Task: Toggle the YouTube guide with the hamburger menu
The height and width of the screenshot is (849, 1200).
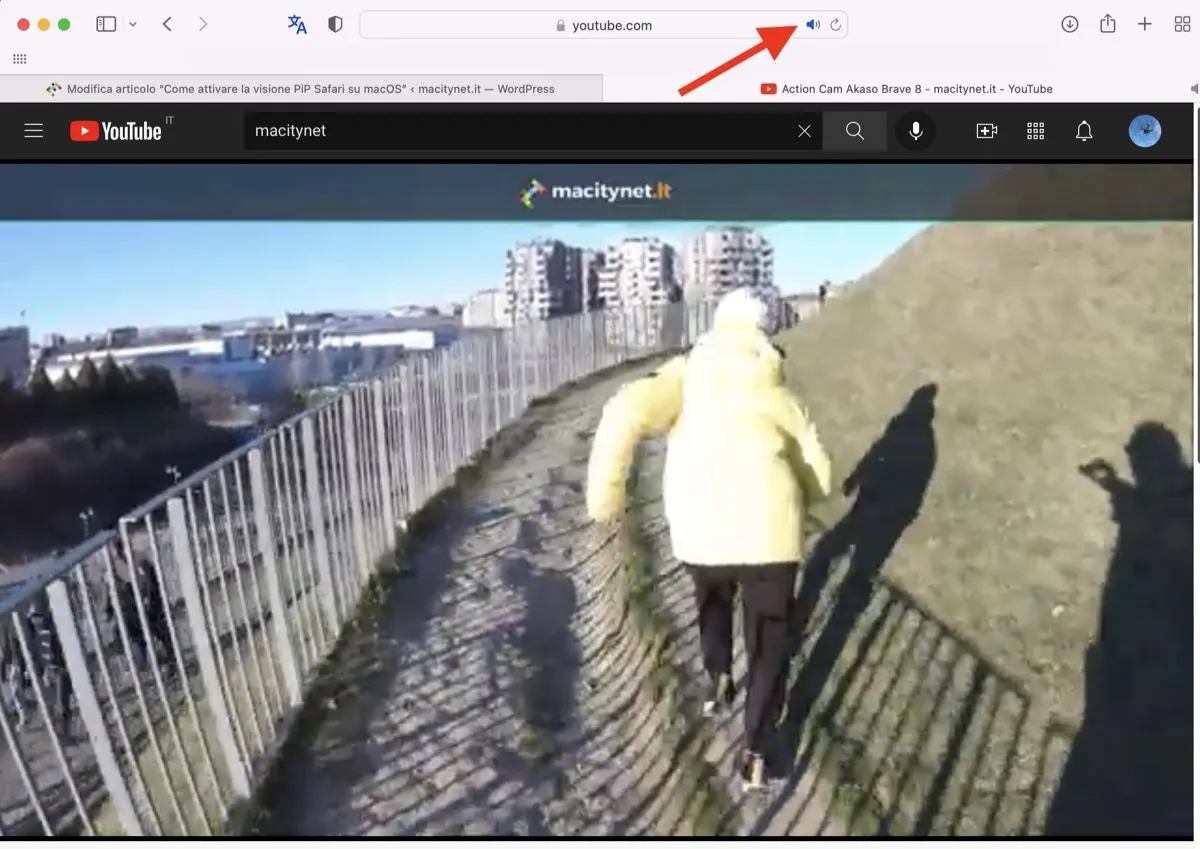Action: tap(33, 130)
